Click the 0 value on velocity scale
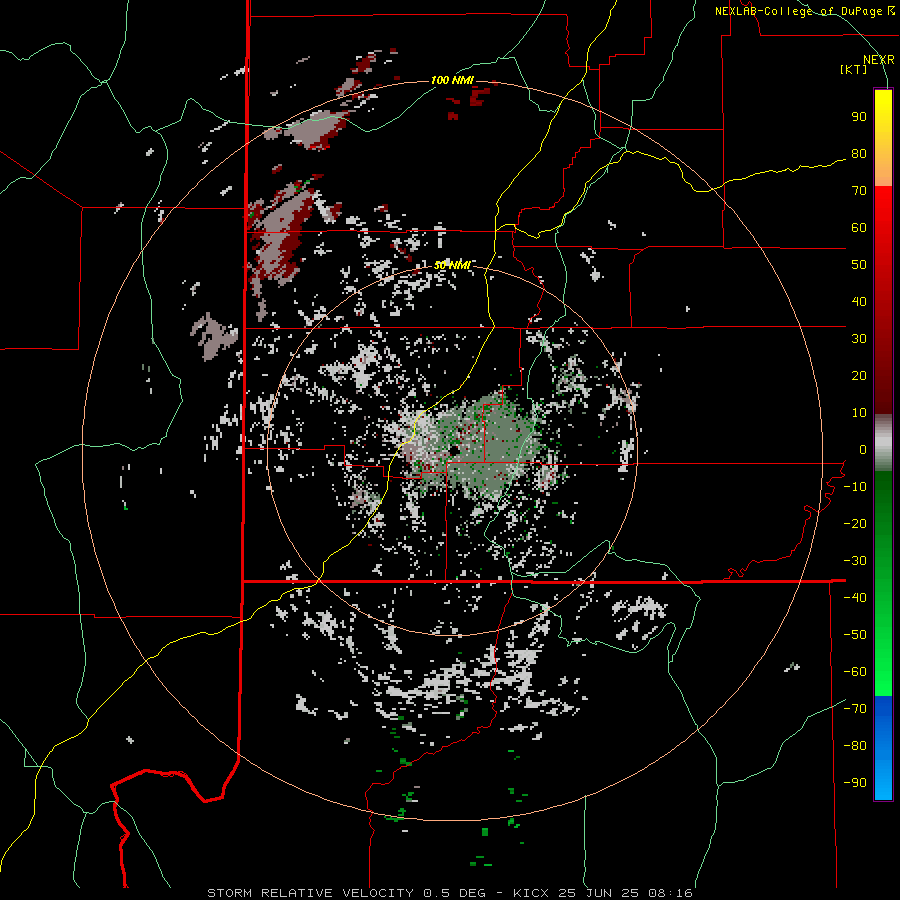This screenshot has width=900, height=900. pos(863,450)
